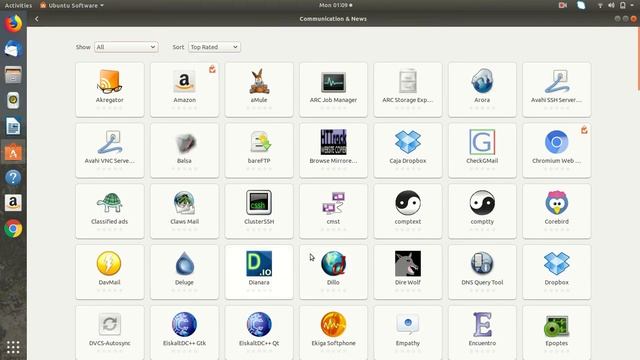This screenshot has height=360, width=640.
Task: Click the screen recording indicator
Action: coord(563,5)
